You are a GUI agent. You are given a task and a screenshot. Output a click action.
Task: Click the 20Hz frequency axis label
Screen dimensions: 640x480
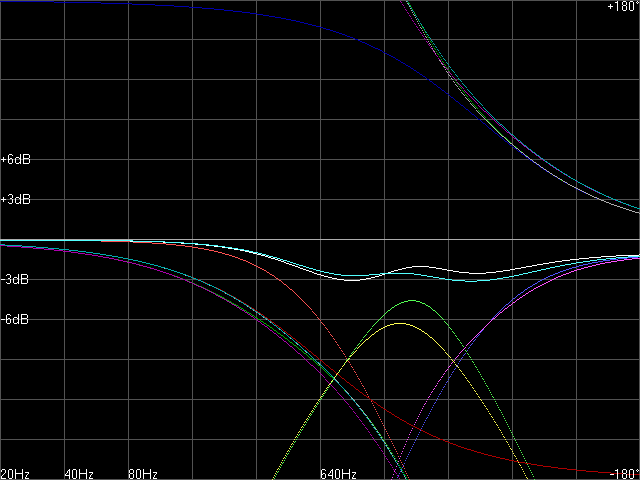point(15,473)
